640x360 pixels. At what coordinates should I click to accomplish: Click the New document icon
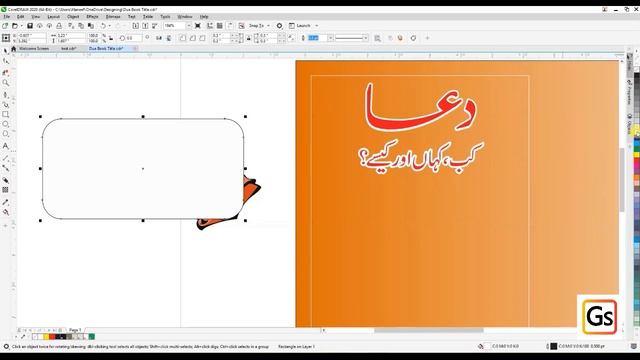click(5, 26)
